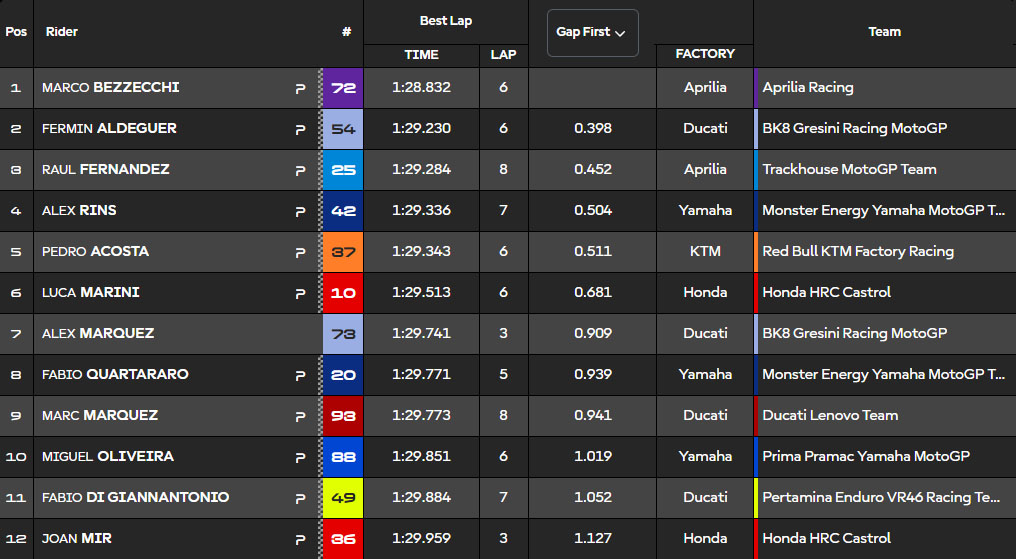This screenshot has height=559, width=1016.
Task: Click the pit icon in Luca Marini's row
Action: coord(300,293)
